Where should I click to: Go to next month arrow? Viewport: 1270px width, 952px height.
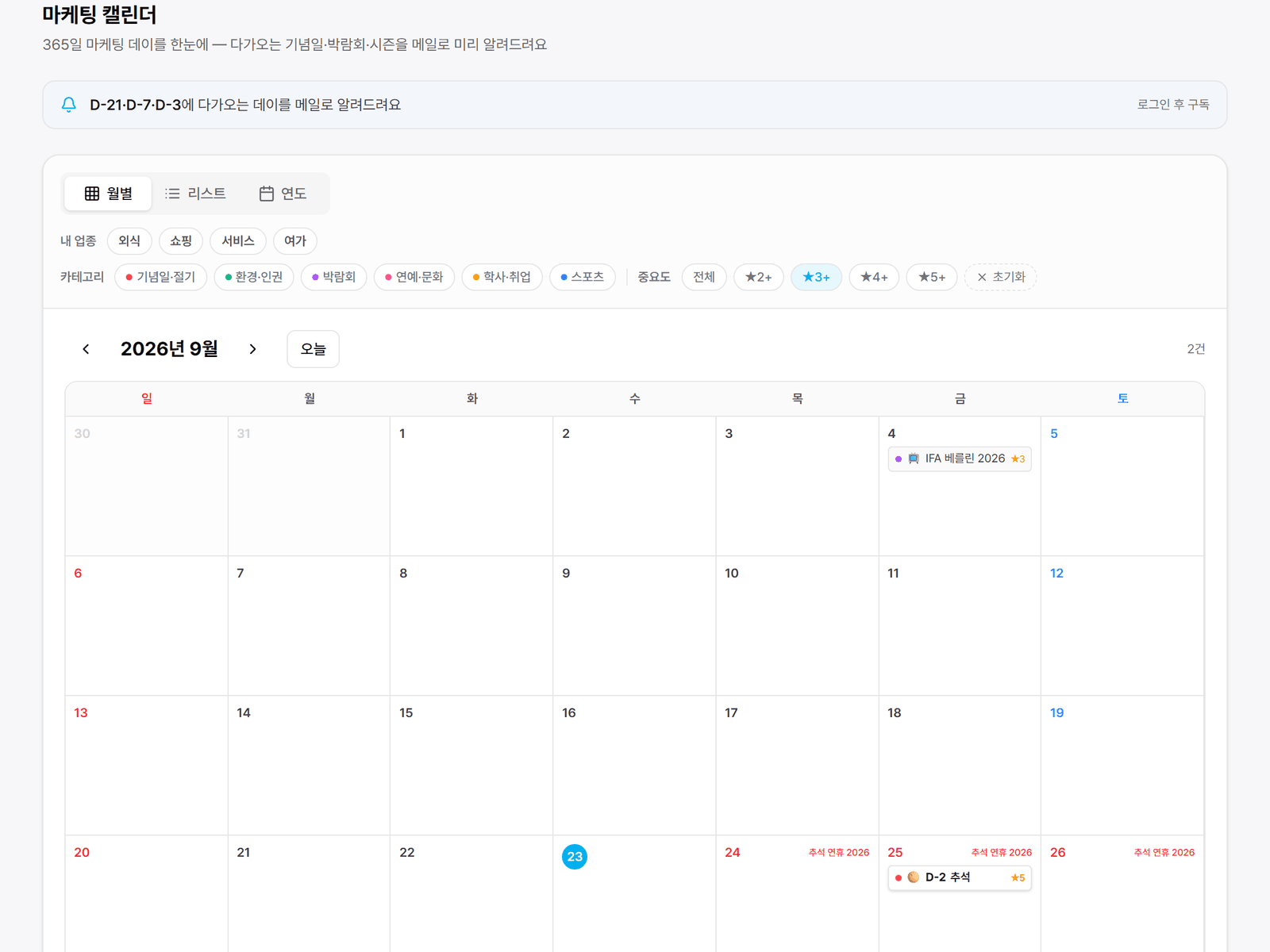(x=252, y=349)
